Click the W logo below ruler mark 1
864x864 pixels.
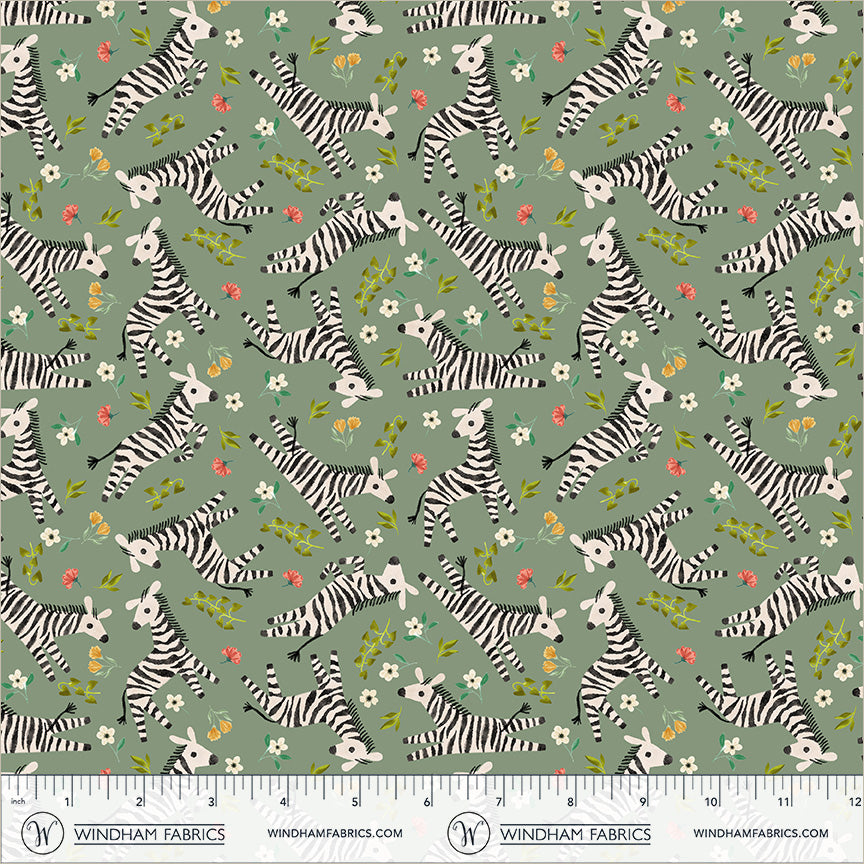click(x=42, y=832)
